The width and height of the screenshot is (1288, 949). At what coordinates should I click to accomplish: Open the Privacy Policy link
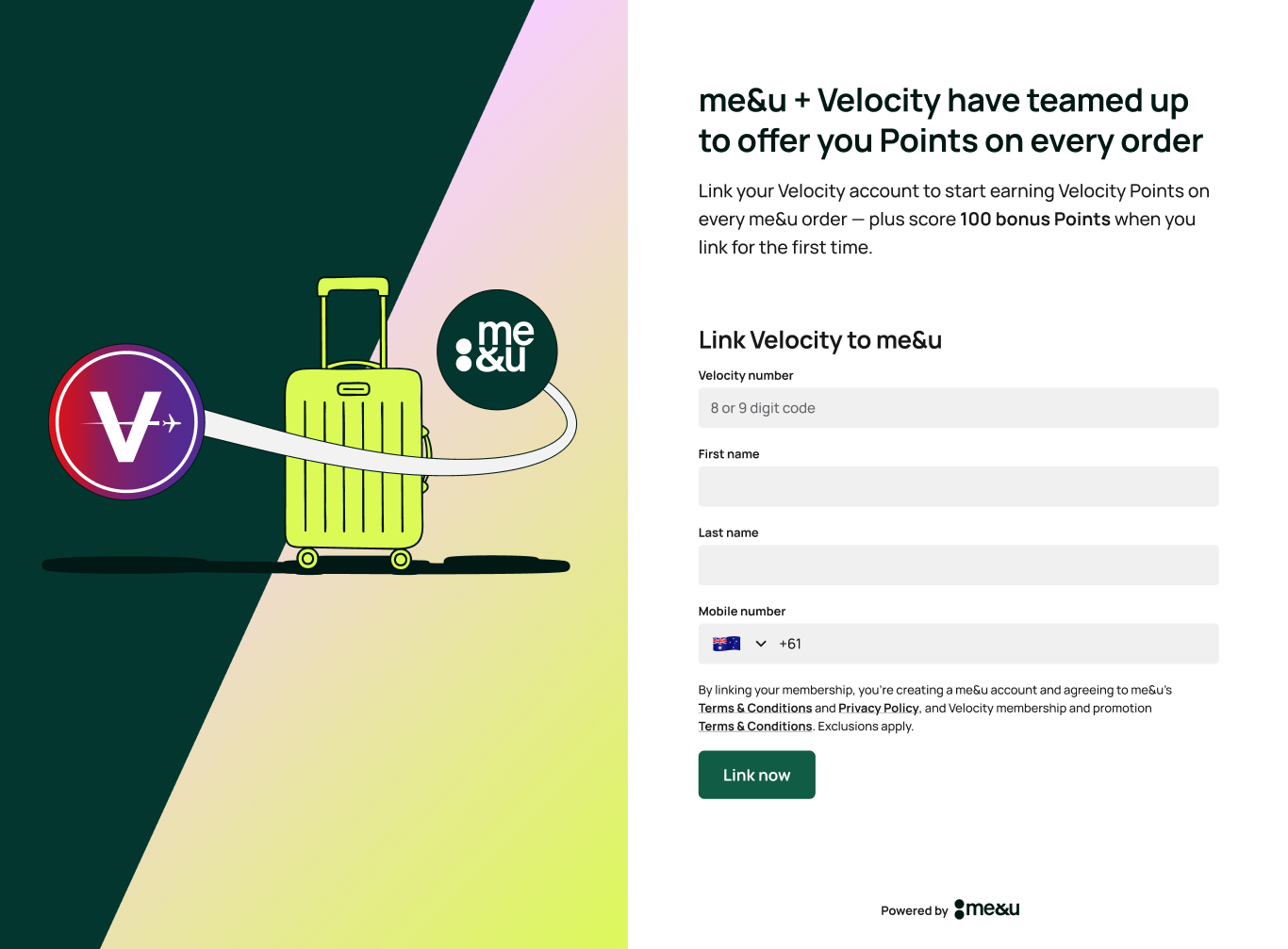[x=878, y=709]
